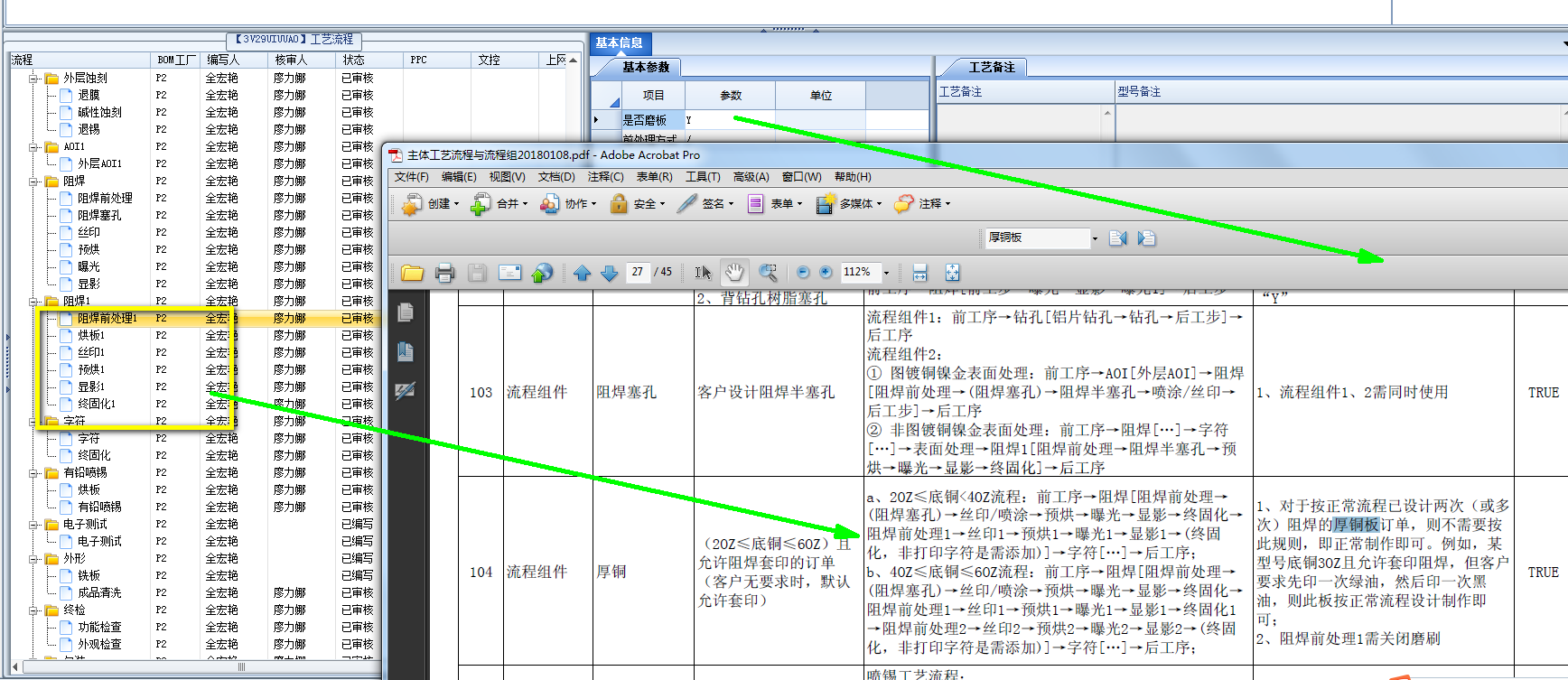Image resolution: width=1568 pixels, height=680 pixels.
Task: Choose the Select text cursor tool
Action: point(703,273)
